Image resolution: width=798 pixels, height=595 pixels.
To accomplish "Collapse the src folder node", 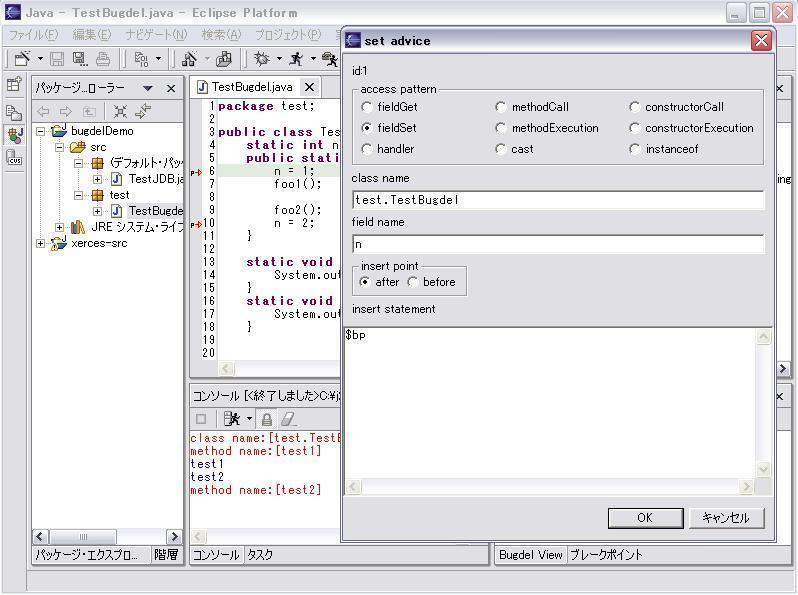I will tap(60, 148).
